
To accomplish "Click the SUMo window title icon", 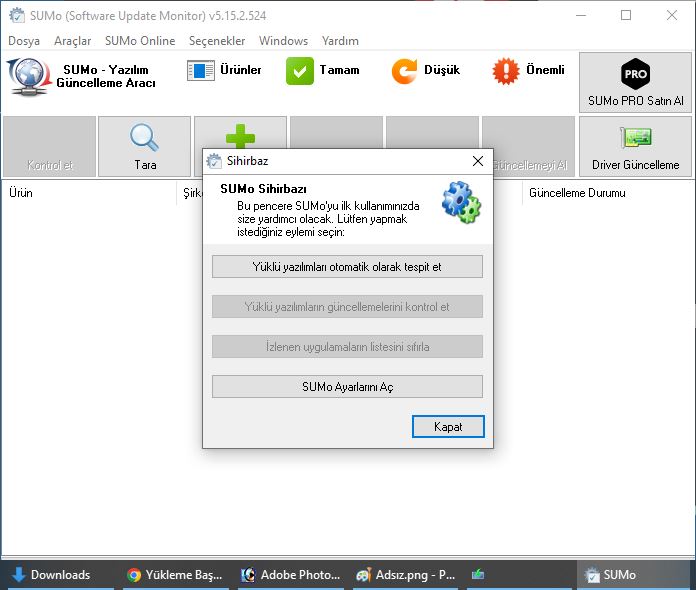I will (x=17, y=15).
